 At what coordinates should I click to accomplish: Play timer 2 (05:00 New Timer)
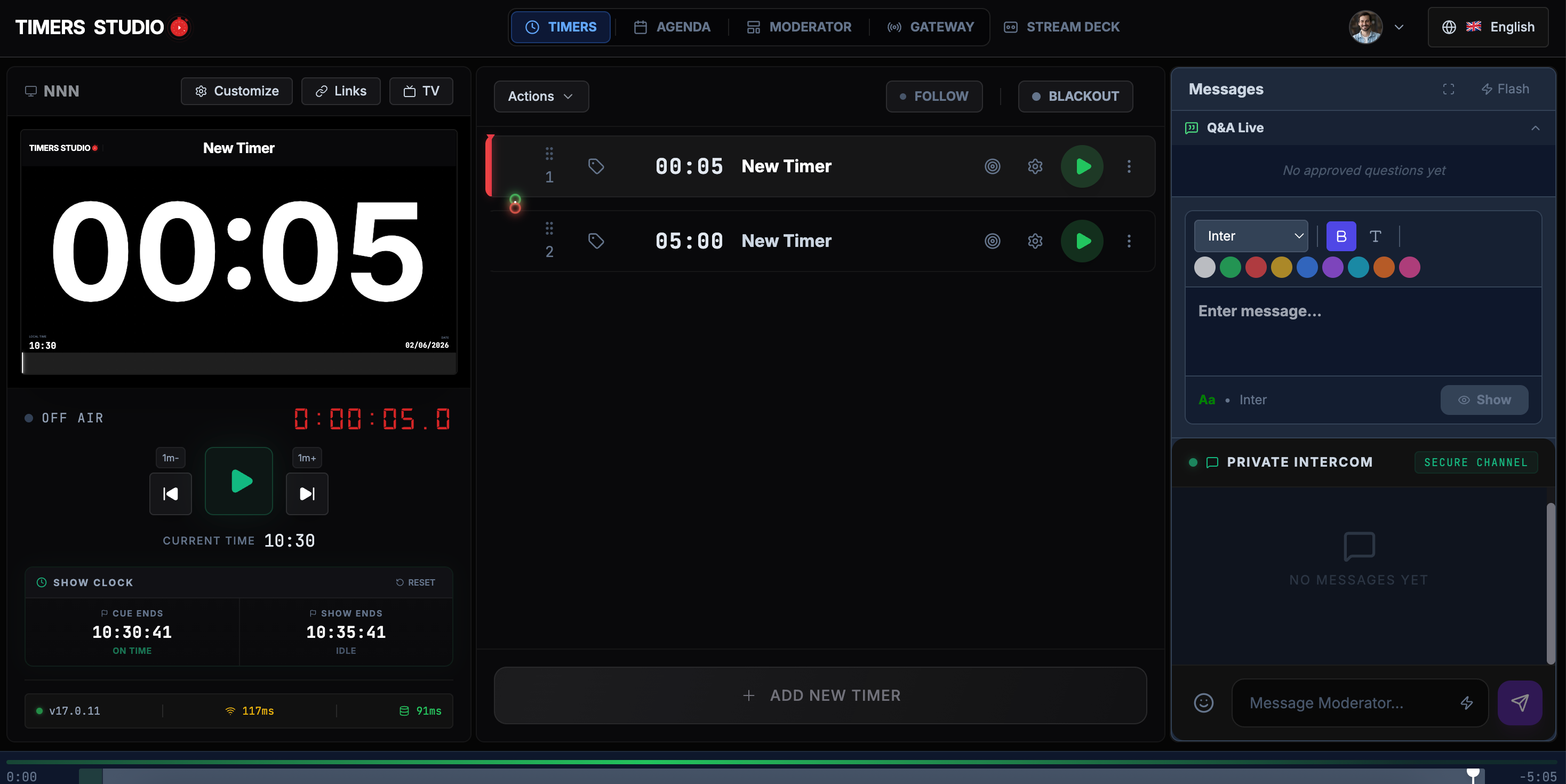1082,241
